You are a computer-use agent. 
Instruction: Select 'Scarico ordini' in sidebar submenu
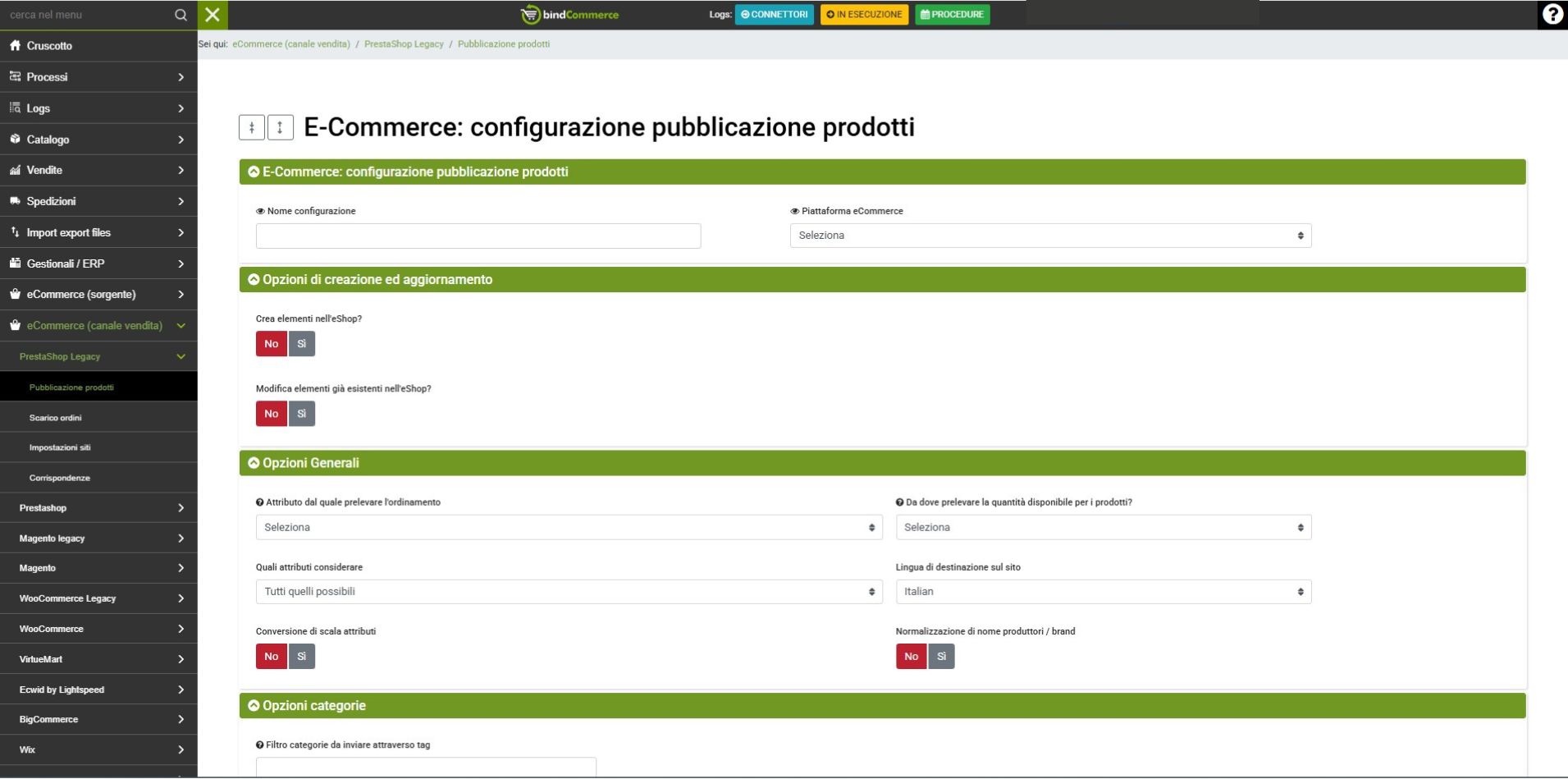56,418
